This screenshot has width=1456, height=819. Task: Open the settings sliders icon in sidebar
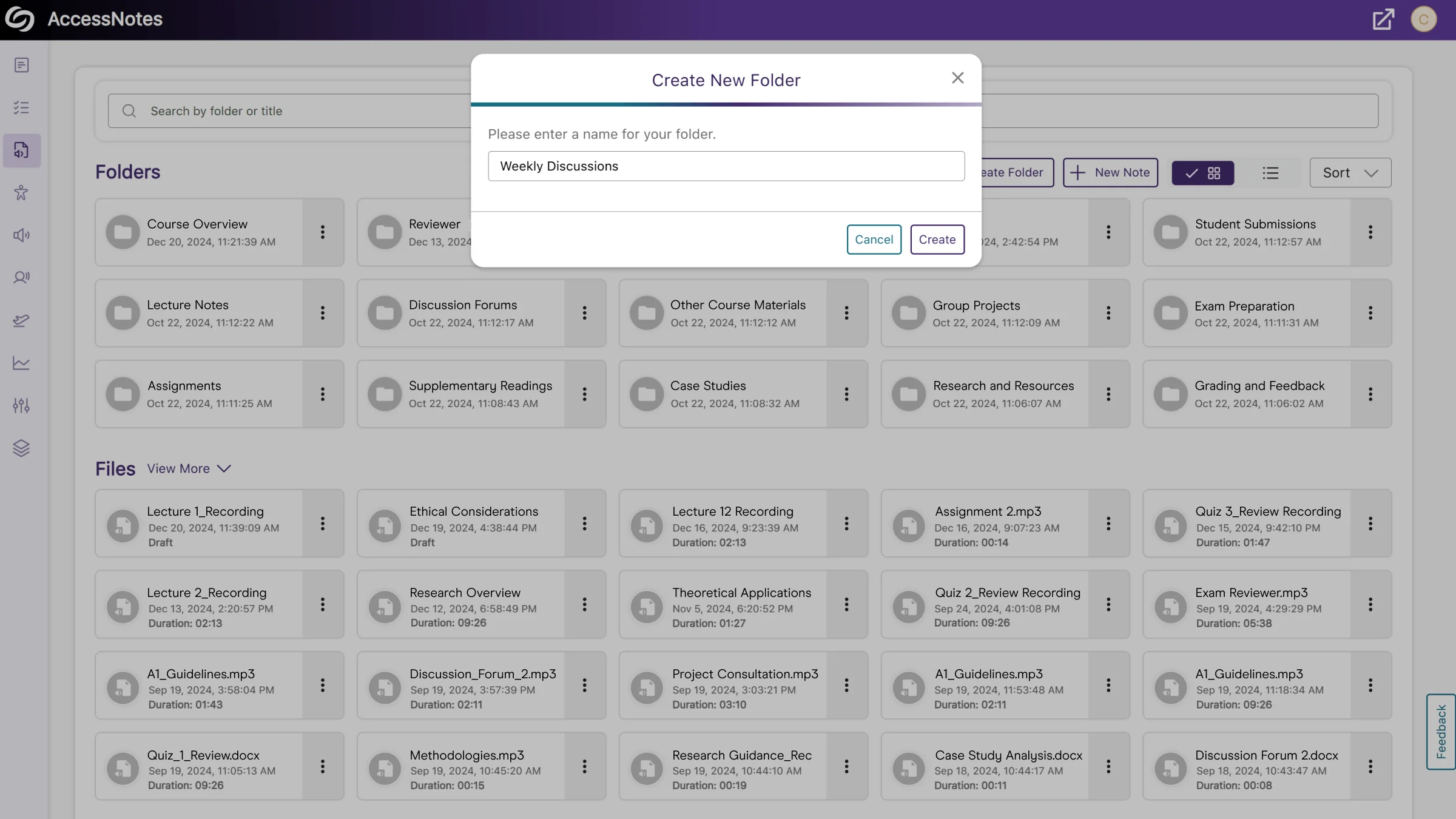tap(21, 405)
